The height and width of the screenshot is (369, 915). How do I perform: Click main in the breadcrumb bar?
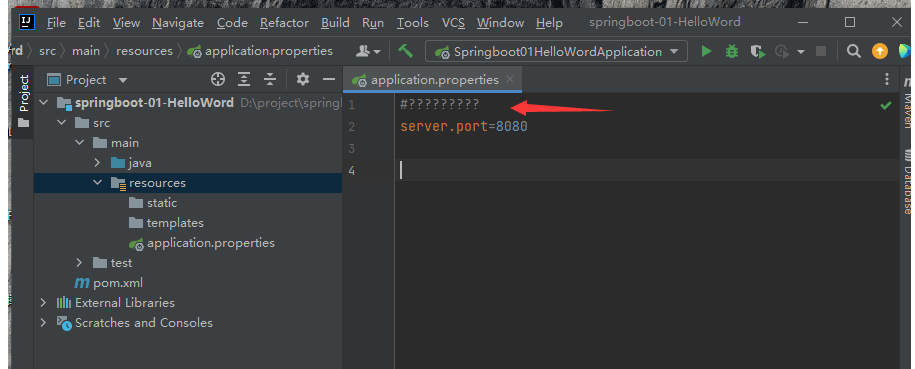[86, 51]
